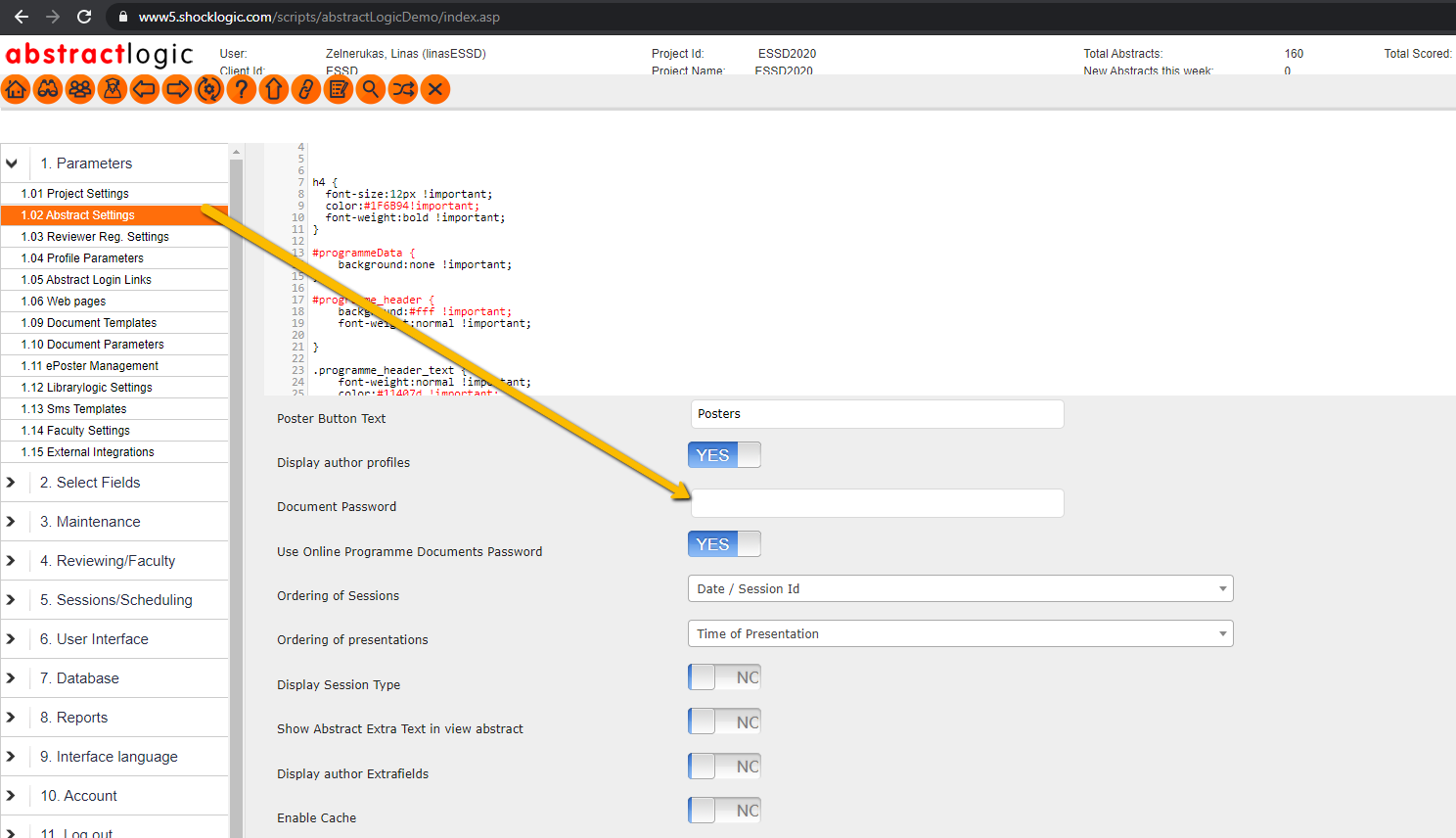Turn off Use Online Programme Documents Password
This screenshot has height=838, width=1456.
(724, 544)
